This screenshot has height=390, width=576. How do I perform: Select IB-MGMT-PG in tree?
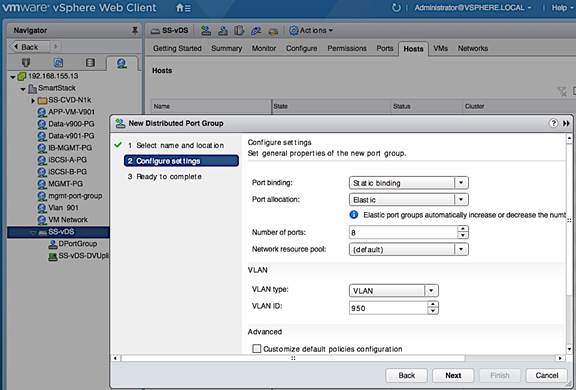coord(70,148)
